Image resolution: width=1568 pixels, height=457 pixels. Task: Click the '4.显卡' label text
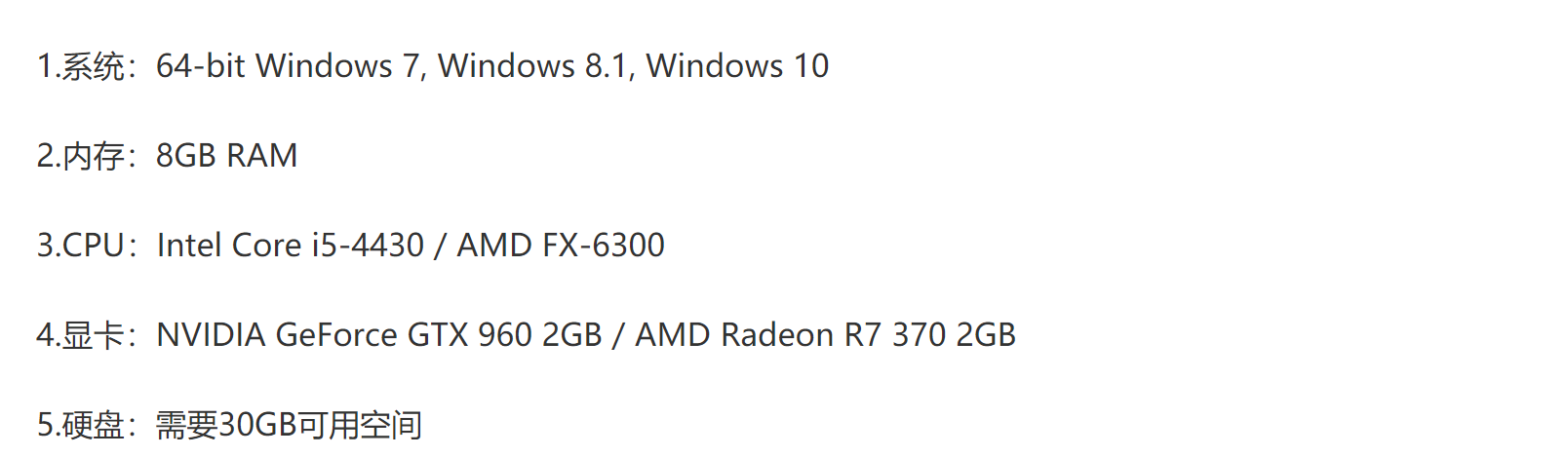[81, 335]
